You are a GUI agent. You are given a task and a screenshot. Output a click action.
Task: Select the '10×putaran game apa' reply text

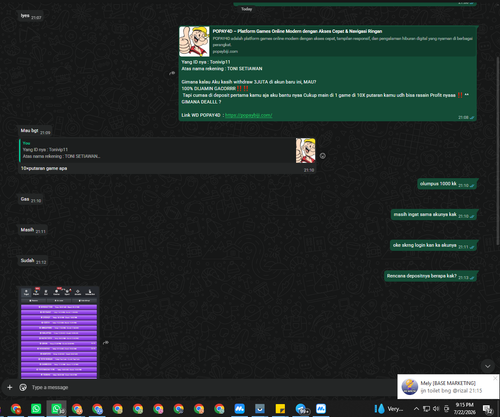pos(44,168)
